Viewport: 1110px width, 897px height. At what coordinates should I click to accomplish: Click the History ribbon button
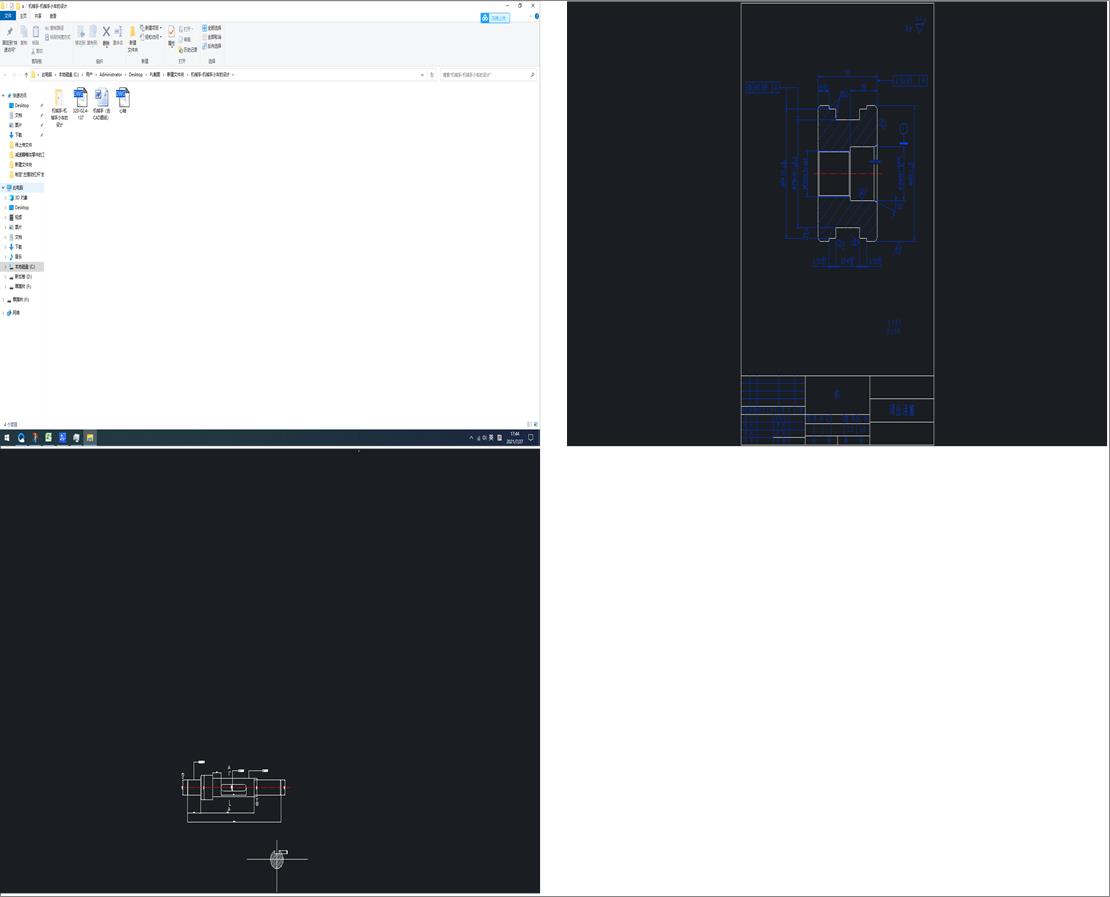188,50
